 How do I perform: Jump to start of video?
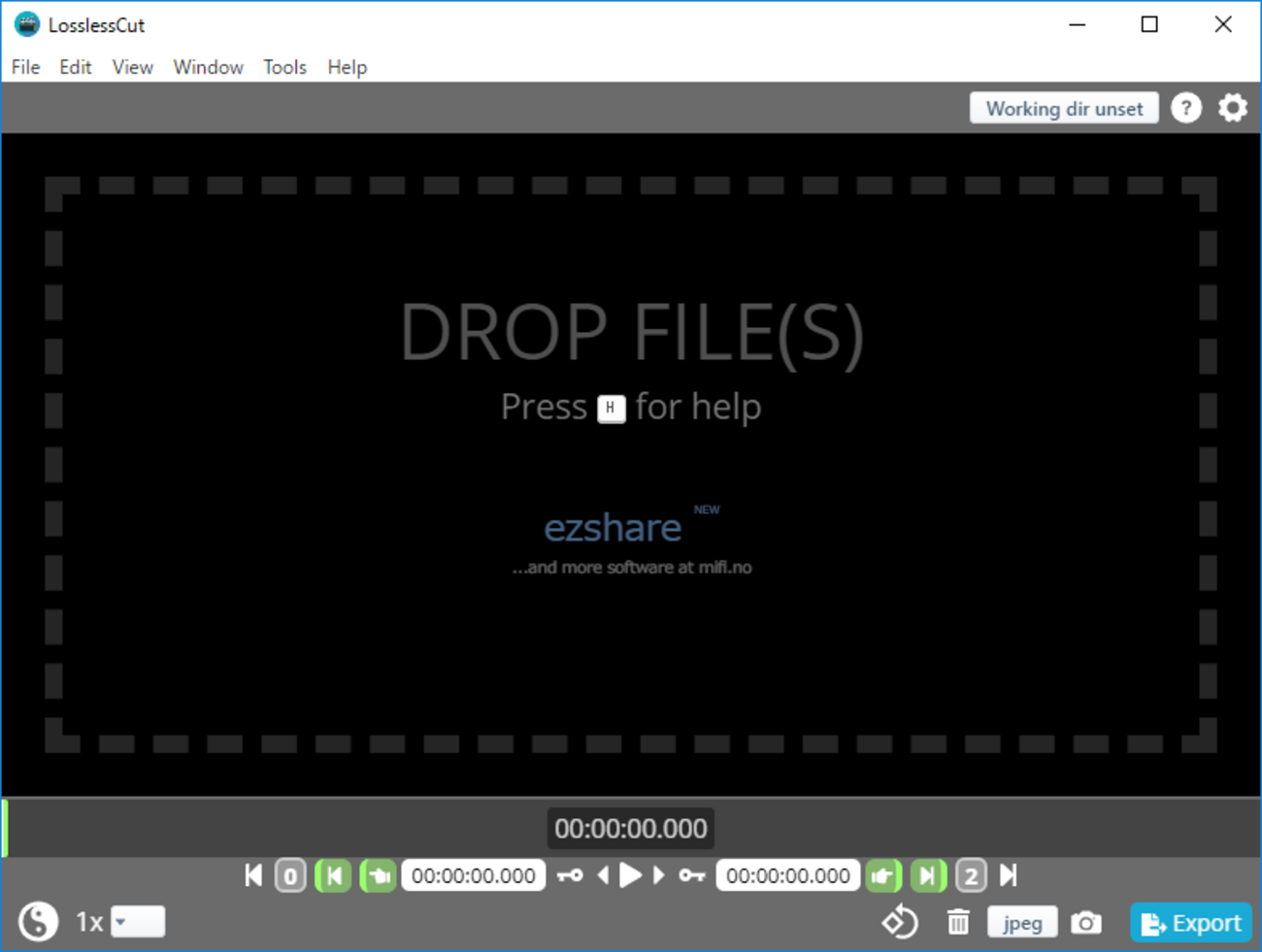click(x=253, y=875)
